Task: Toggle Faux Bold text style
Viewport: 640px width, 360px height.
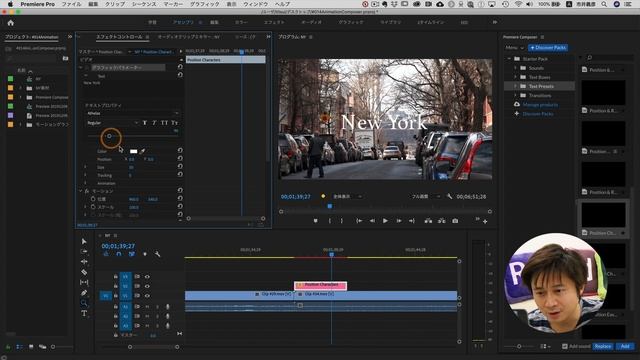Action: coord(144,123)
